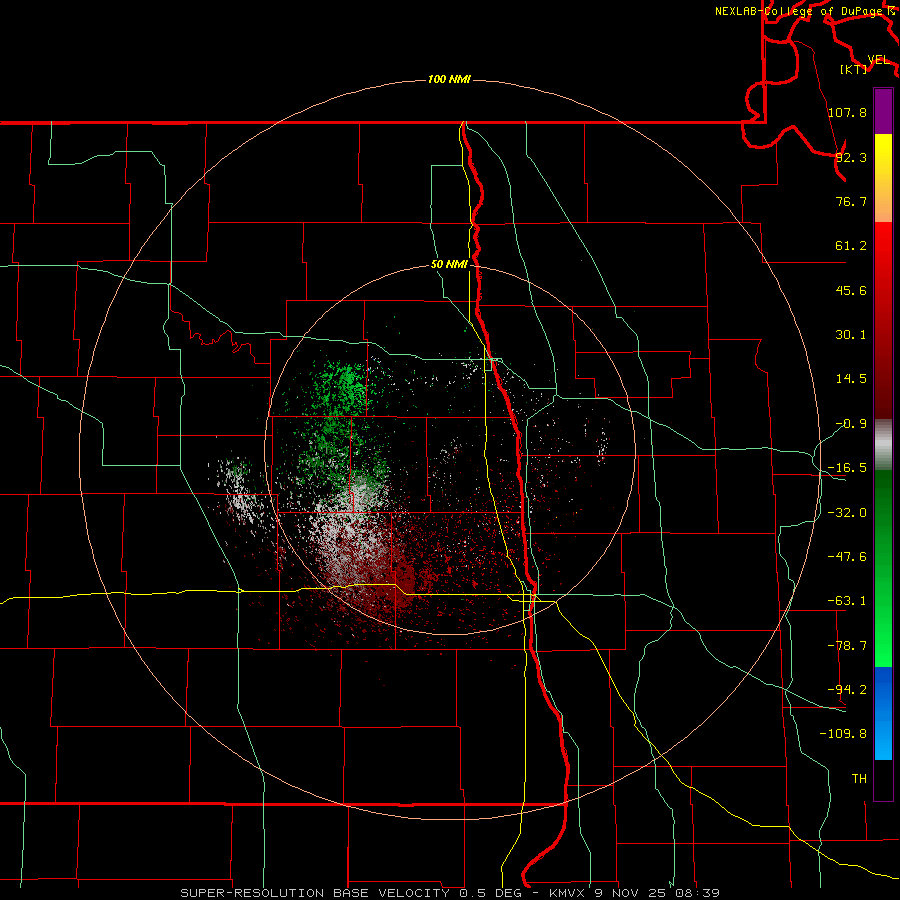Image resolution: width=900 pixels, height=900 pixels.
Task: Click the 45.6 velocity scale value
Action: click(851, 290)
